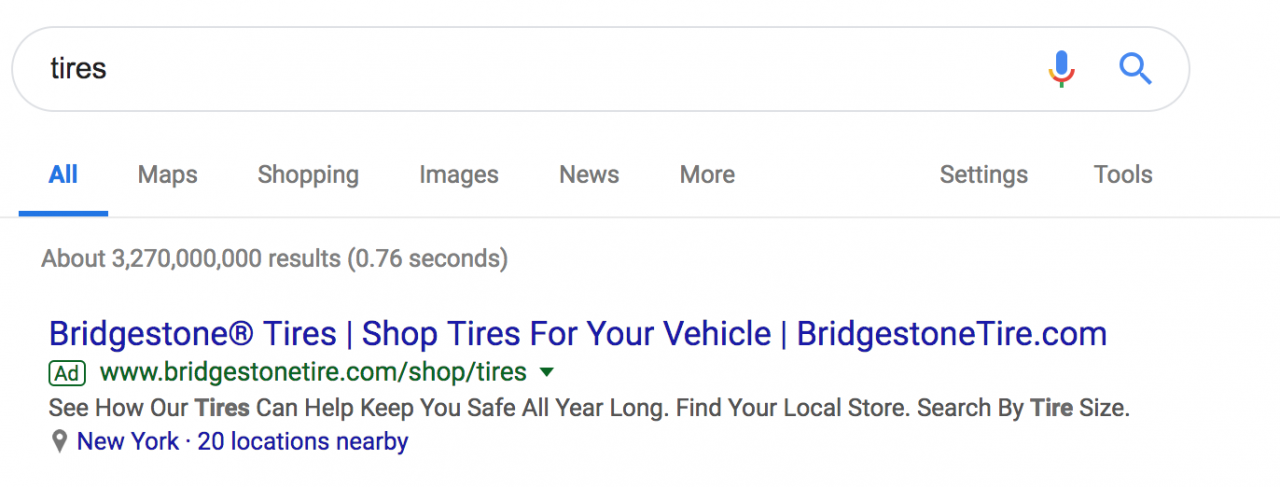Click the location pin beside New York
Image resolution: width=1280 pixels, height=487 pixels.
[60, 441]
